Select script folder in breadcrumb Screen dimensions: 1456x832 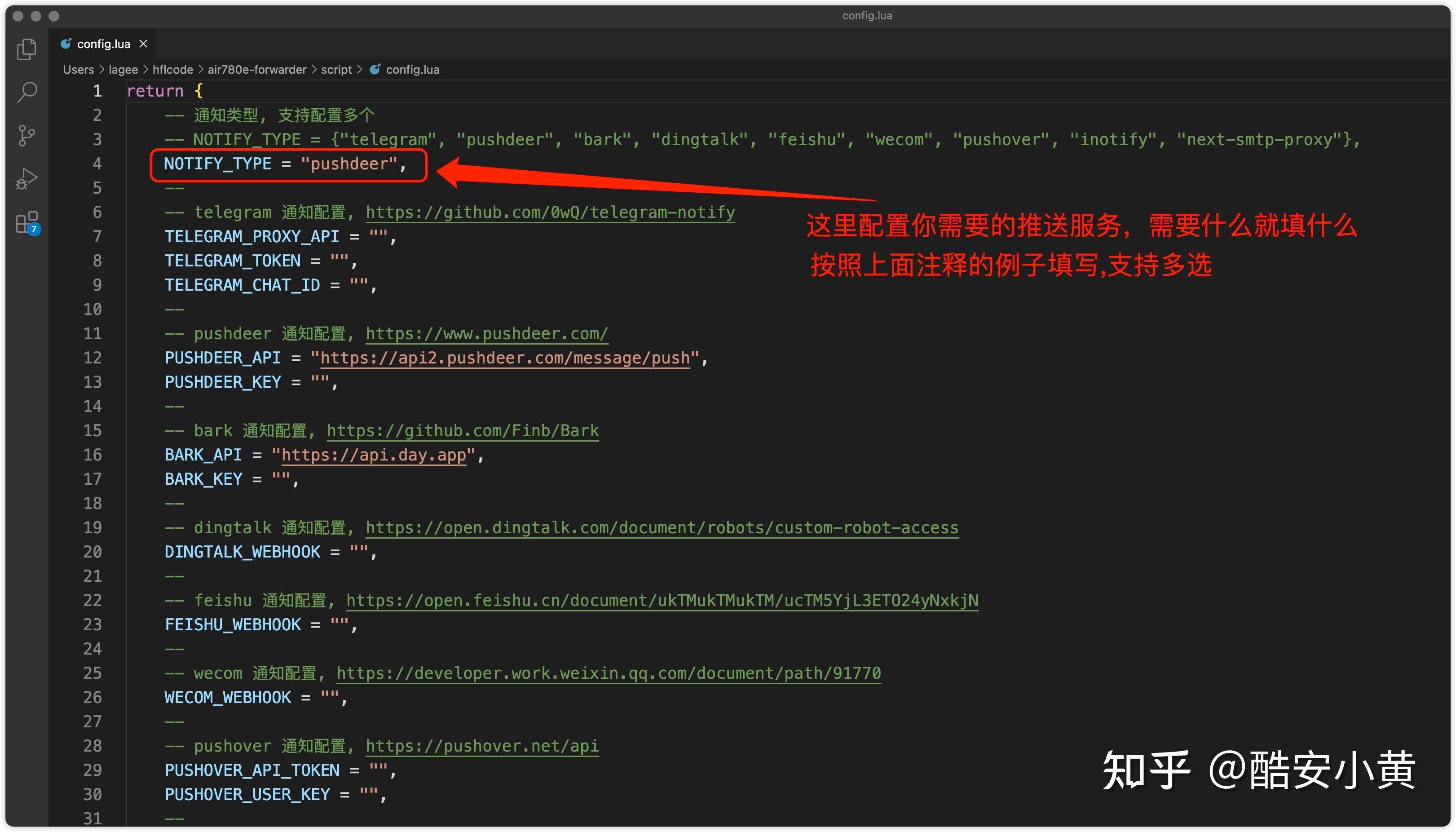[336, 70]
